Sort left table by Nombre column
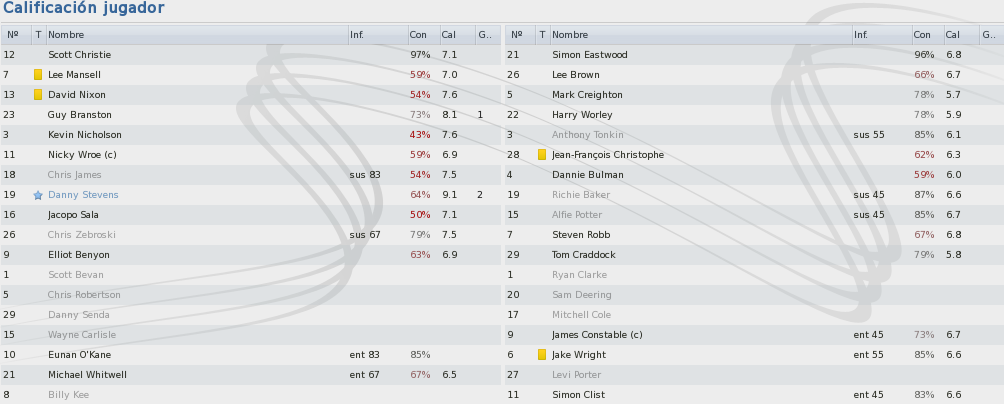Viewport: 1004px width, 404px height. pos(197,35)
